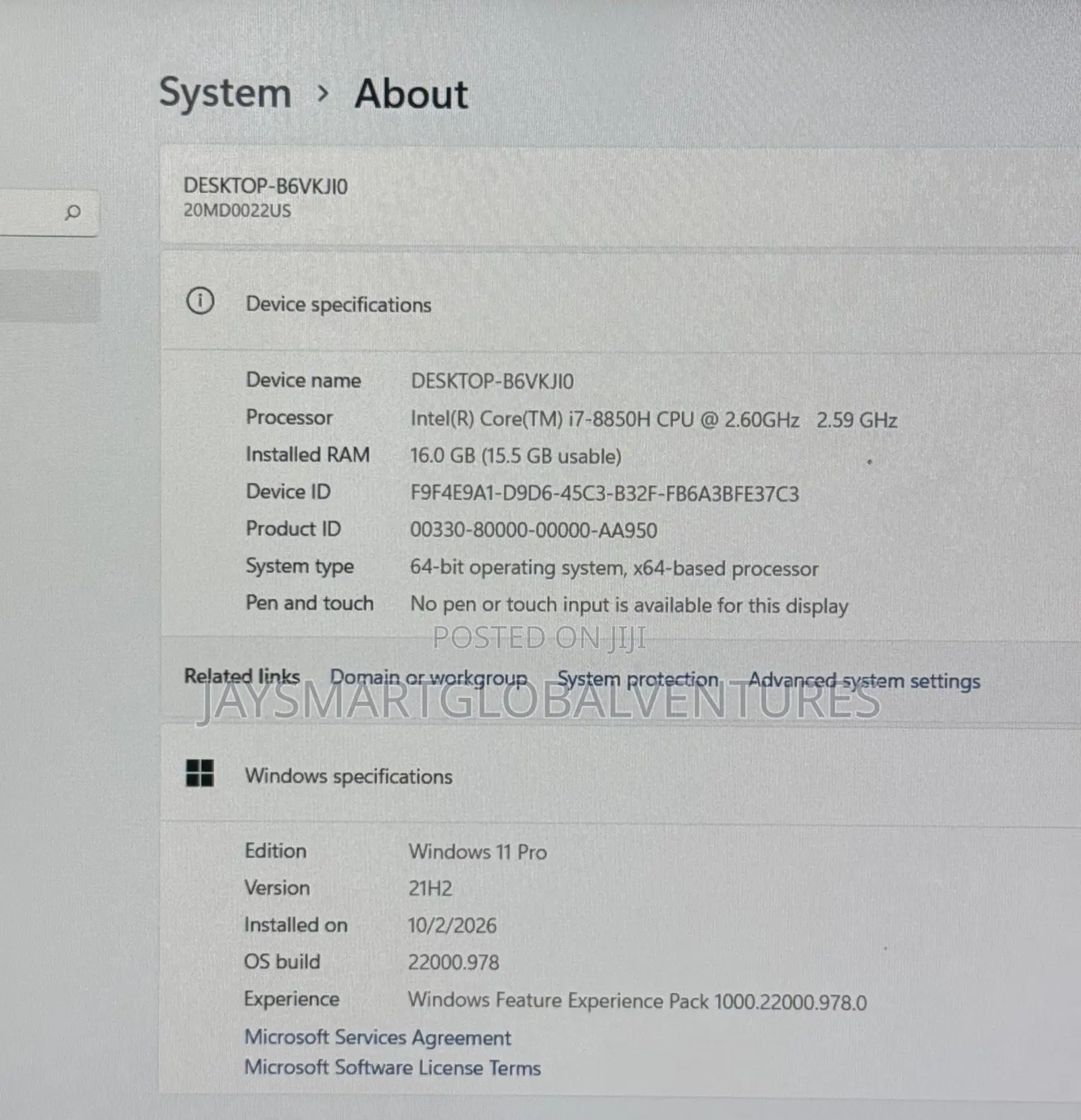Select the DESKTOP-B6VKJI0 title in header card
The width and height of the screenshot is (1081, 1120).
[266, 186]
